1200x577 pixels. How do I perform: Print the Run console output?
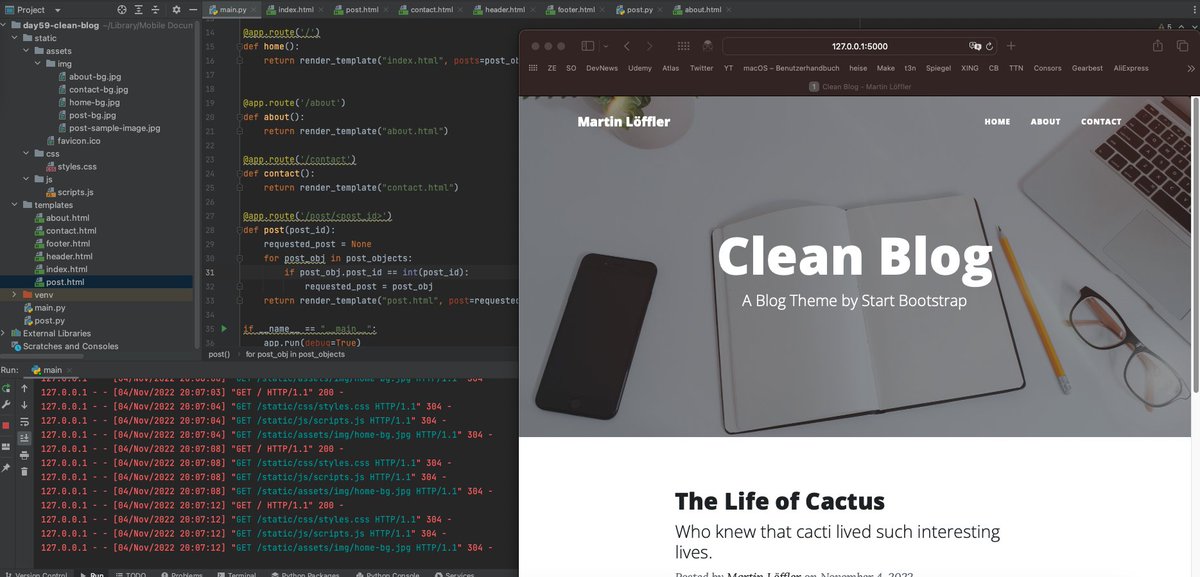(x=24, y=455)
